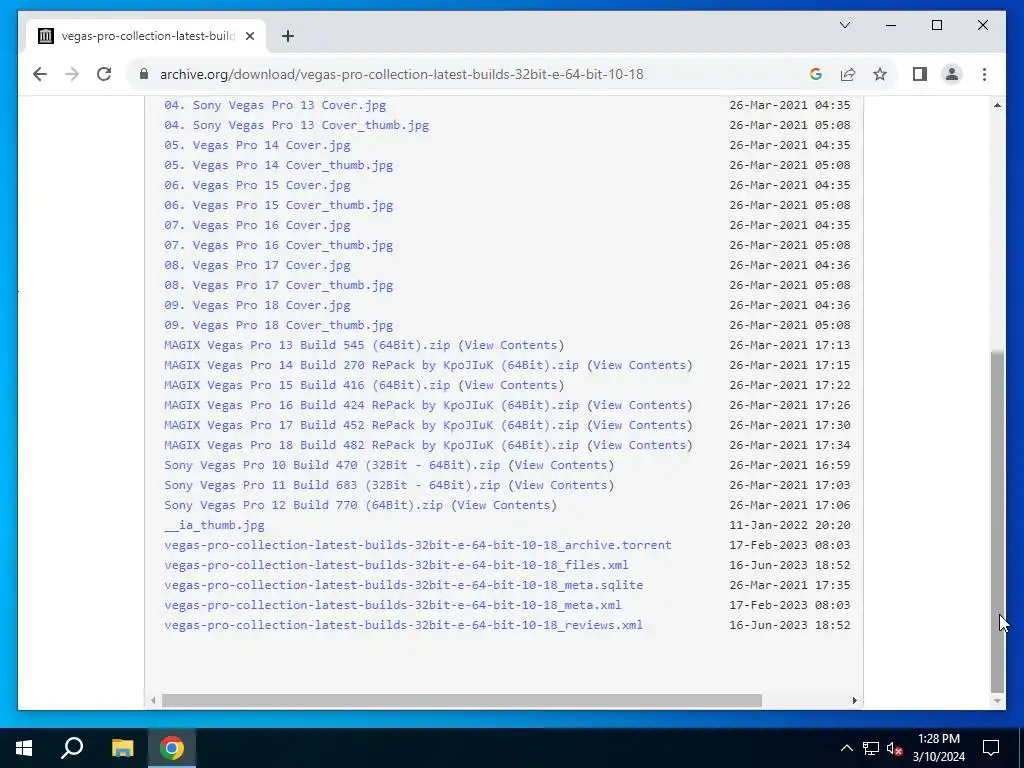Image resolution: width=1024 pixels, height=768 pixels.
Task: Download the _archive.torrent file
Action: click(x=418, y=545)
